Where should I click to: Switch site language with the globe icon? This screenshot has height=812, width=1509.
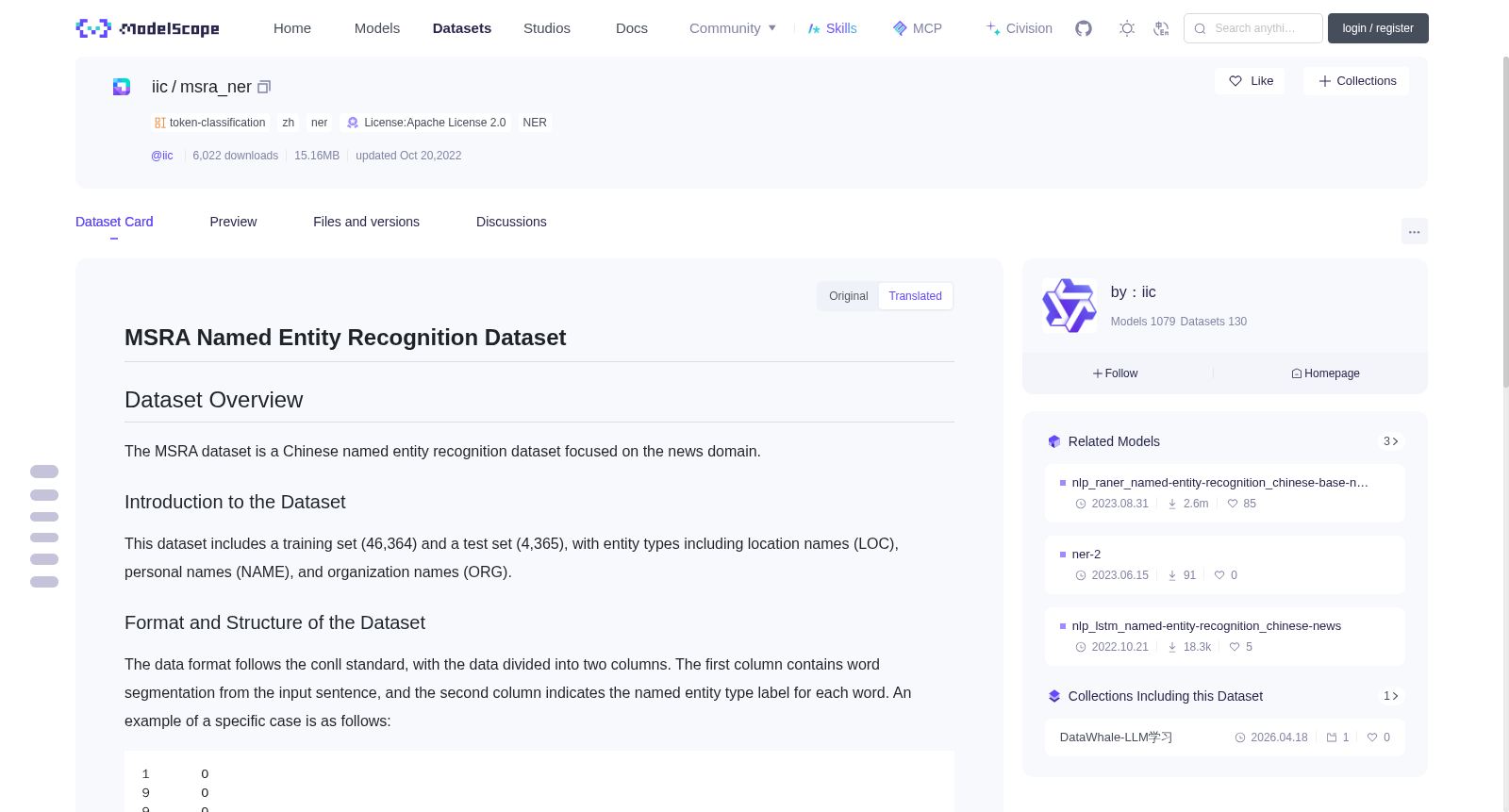pyautogui.click(x=1161, y=28)
